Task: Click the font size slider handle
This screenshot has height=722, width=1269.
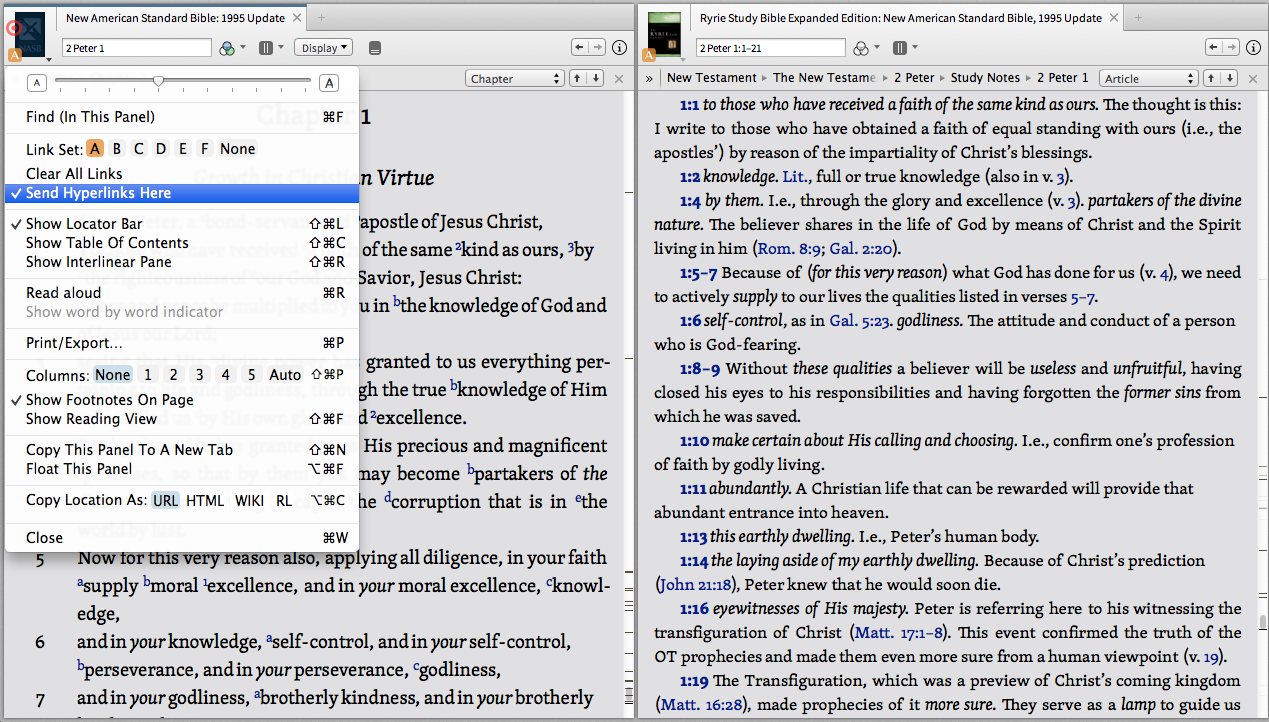Action: 158,82
